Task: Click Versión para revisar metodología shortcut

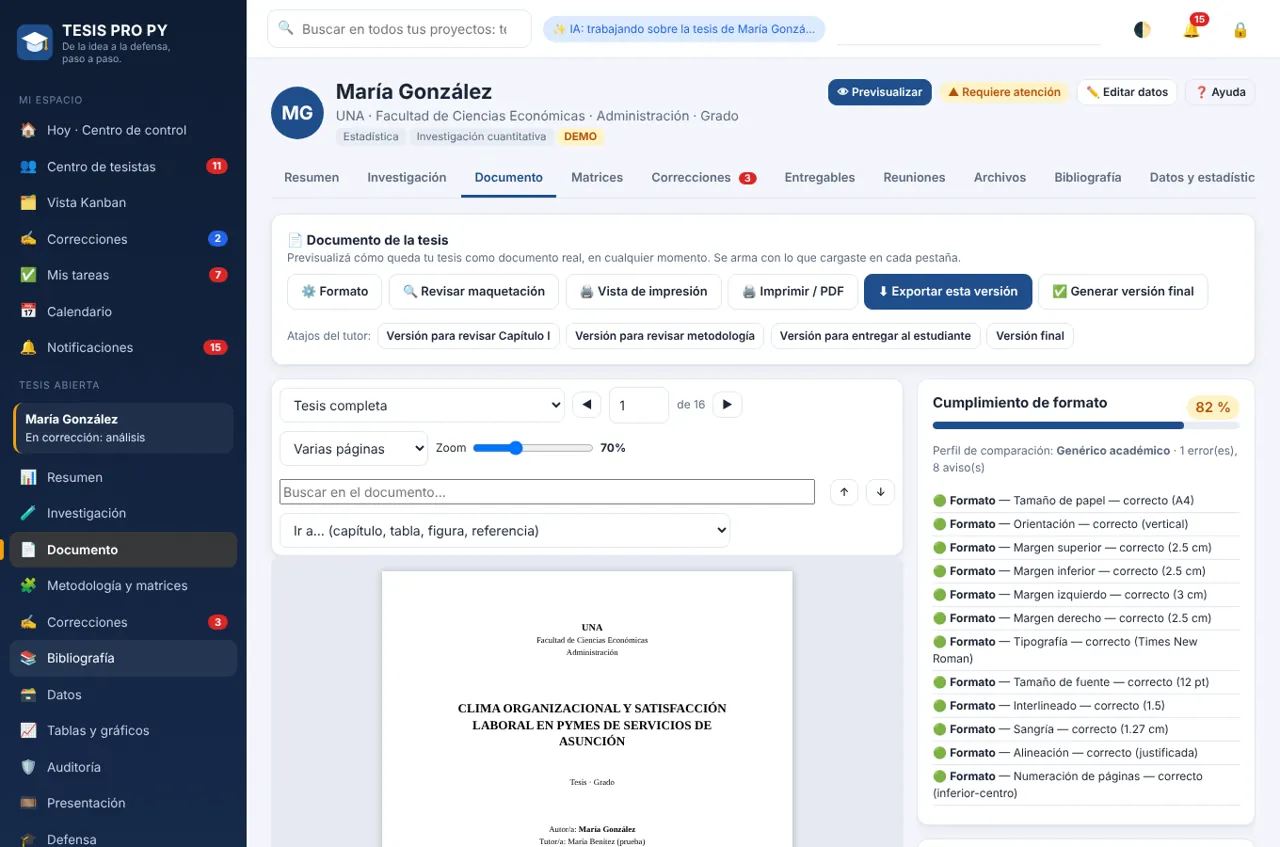Action: (x=665, y=336)
